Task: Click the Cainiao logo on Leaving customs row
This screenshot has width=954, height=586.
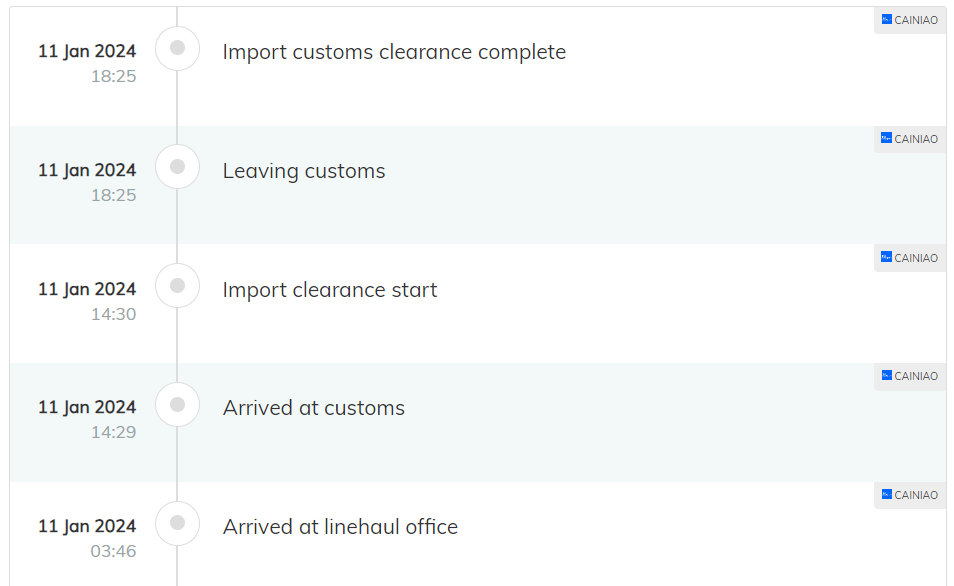Action: (x=886, y=138)
